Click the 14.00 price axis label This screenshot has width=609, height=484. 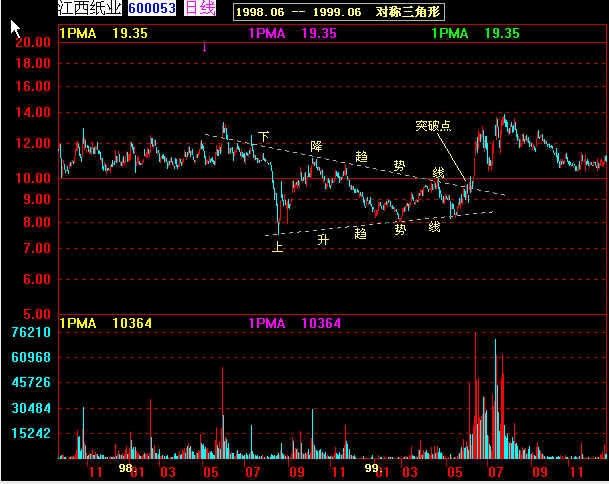(33, 113)
